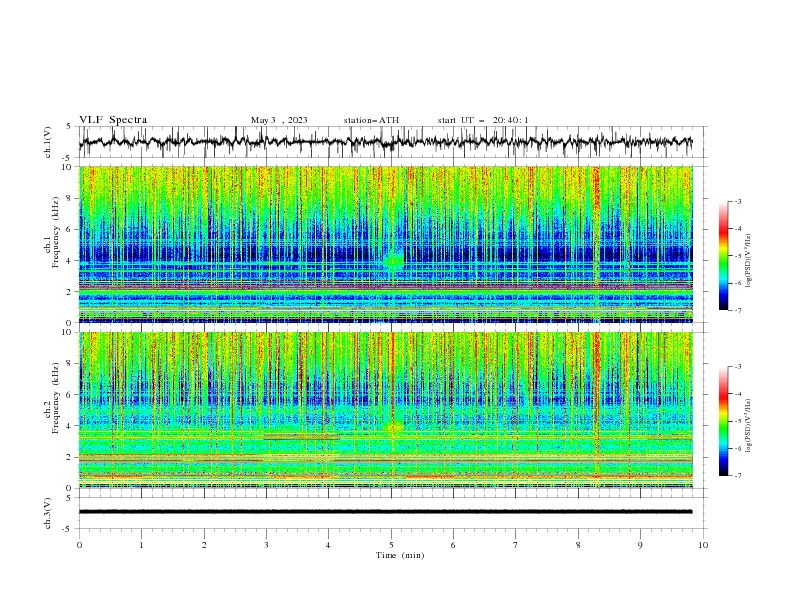
Task: Click the date text "May 3 , 2023"
Action: click(279, 120)
